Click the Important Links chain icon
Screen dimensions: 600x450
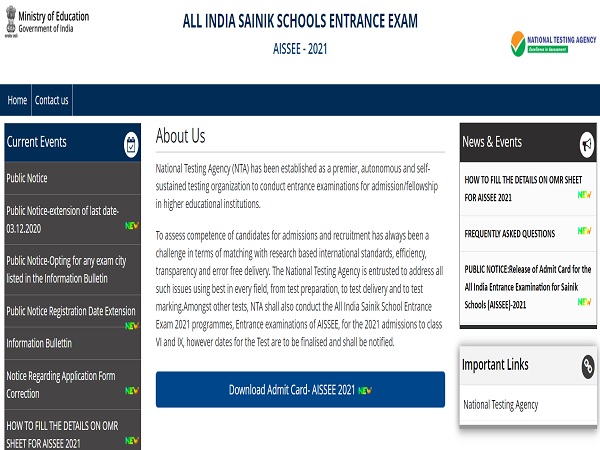click(588, 366)
